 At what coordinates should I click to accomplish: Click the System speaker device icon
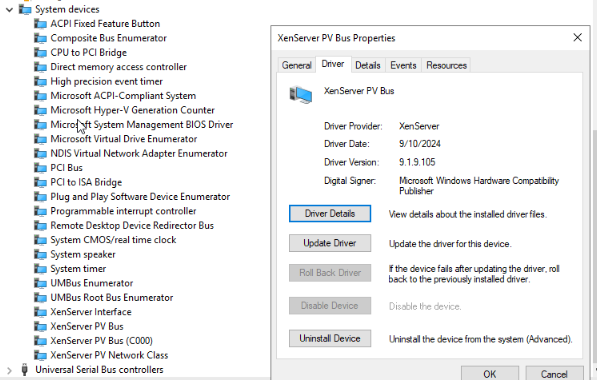point(40,254)
